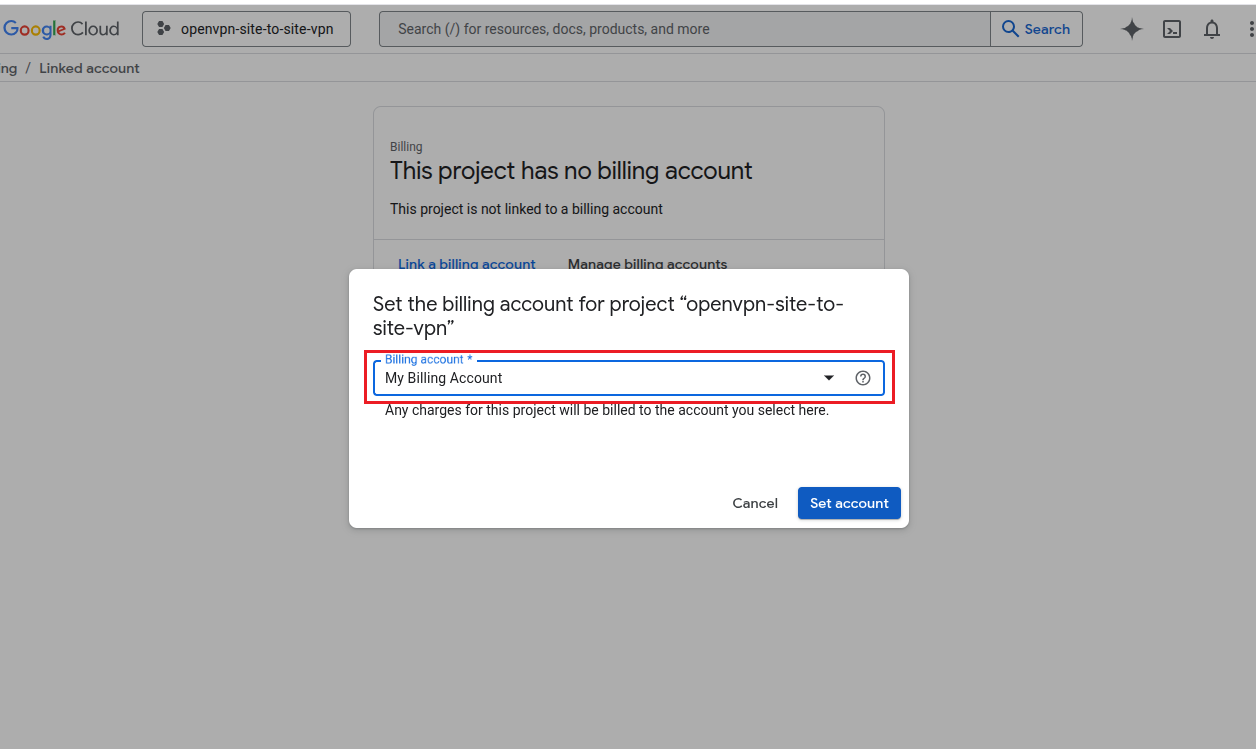
Task: Click the My Billing Account select field
Action: [x=628, y=378]
